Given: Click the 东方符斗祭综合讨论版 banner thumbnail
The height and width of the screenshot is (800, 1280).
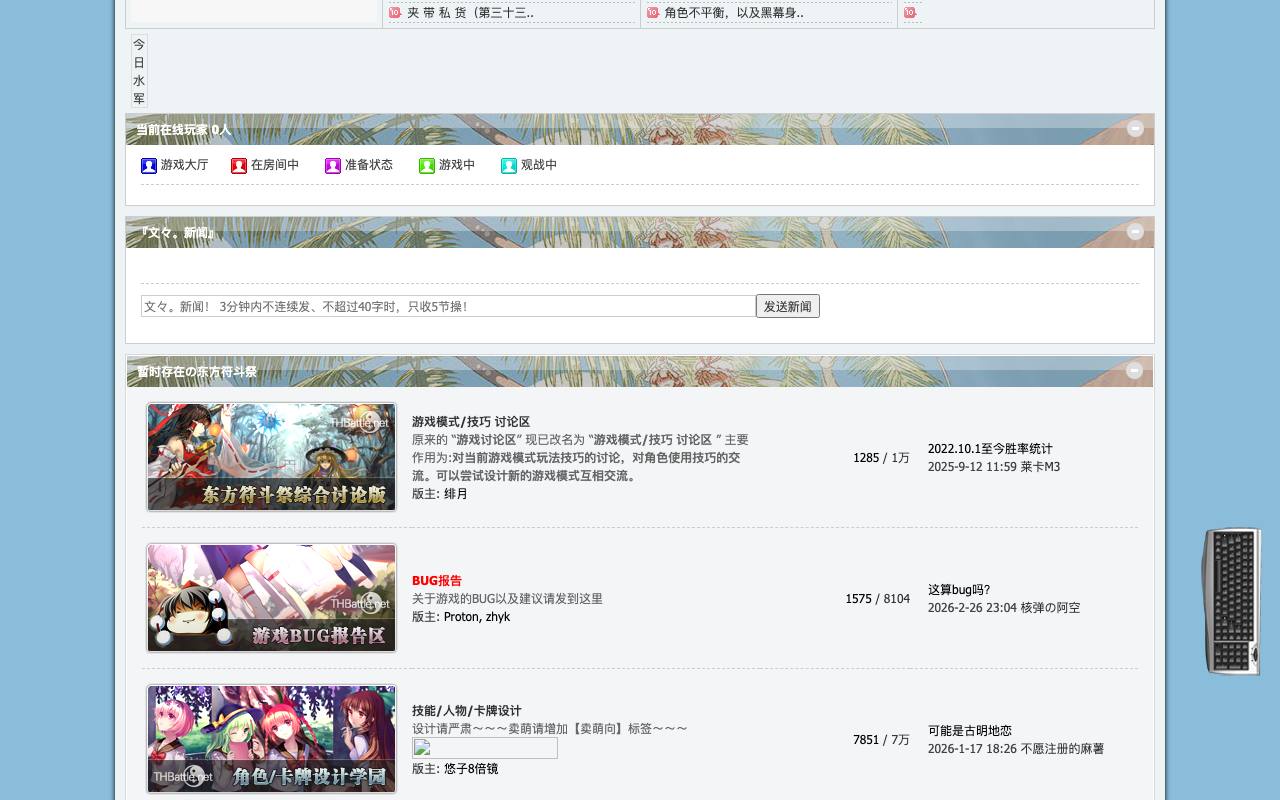Looking at the screenshot, I should [272, 457].
